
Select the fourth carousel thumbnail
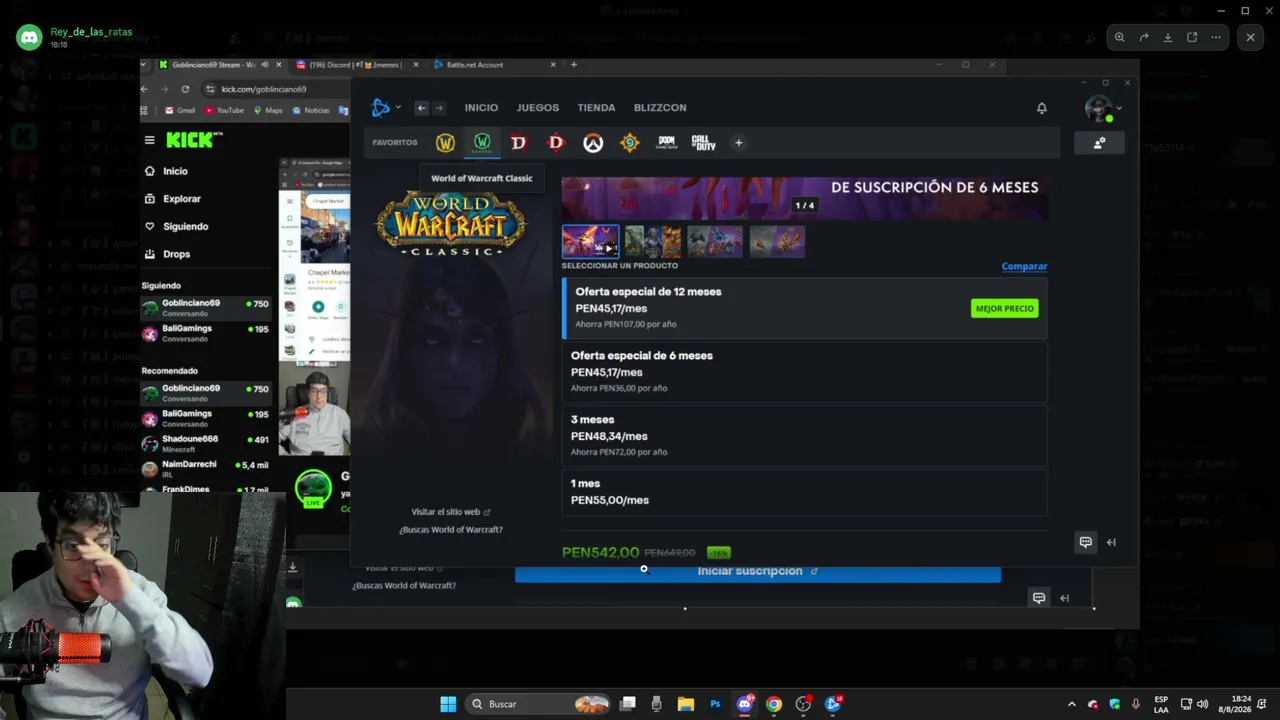pyautogui.click(x=777, y=241)
